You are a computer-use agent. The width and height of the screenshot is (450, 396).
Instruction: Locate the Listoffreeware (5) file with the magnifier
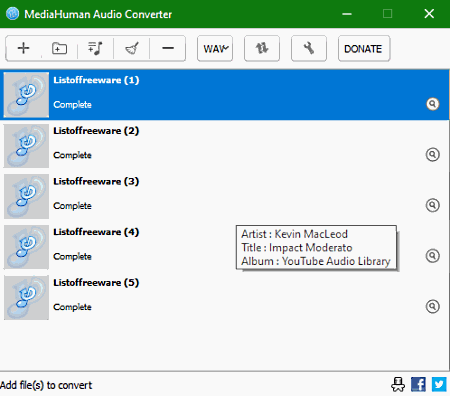pyautogui.click(x=433, y=307)
